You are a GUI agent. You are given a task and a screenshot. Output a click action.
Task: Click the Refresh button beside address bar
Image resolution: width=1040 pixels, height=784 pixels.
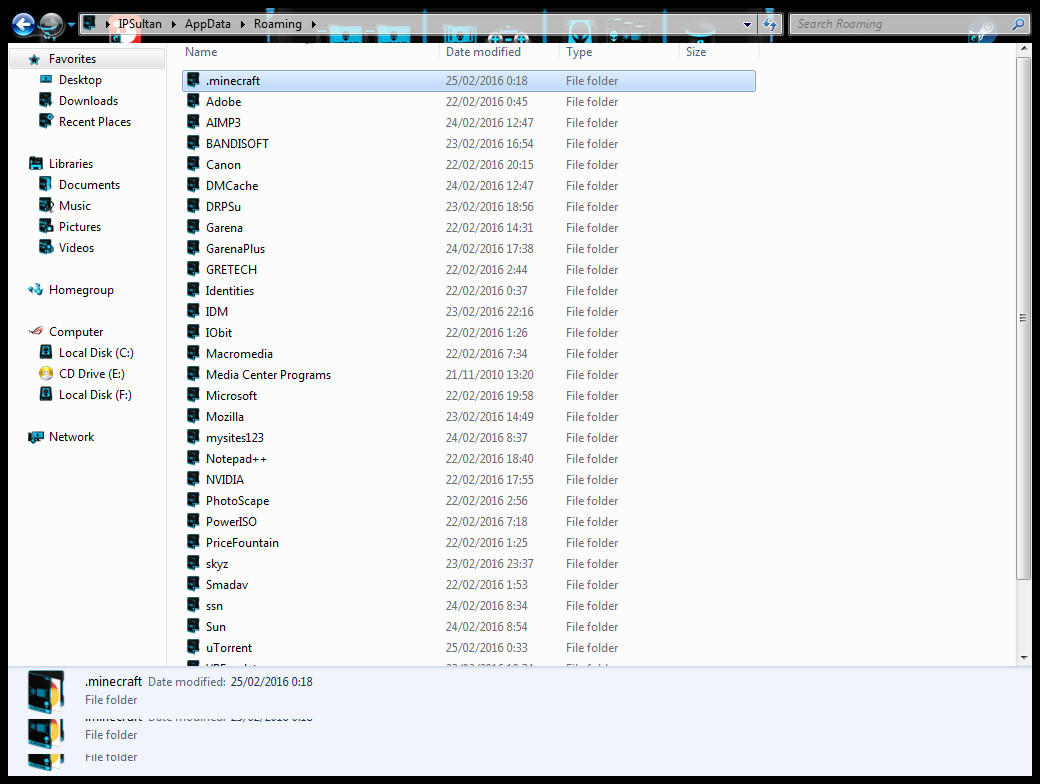tap(770, 25)
